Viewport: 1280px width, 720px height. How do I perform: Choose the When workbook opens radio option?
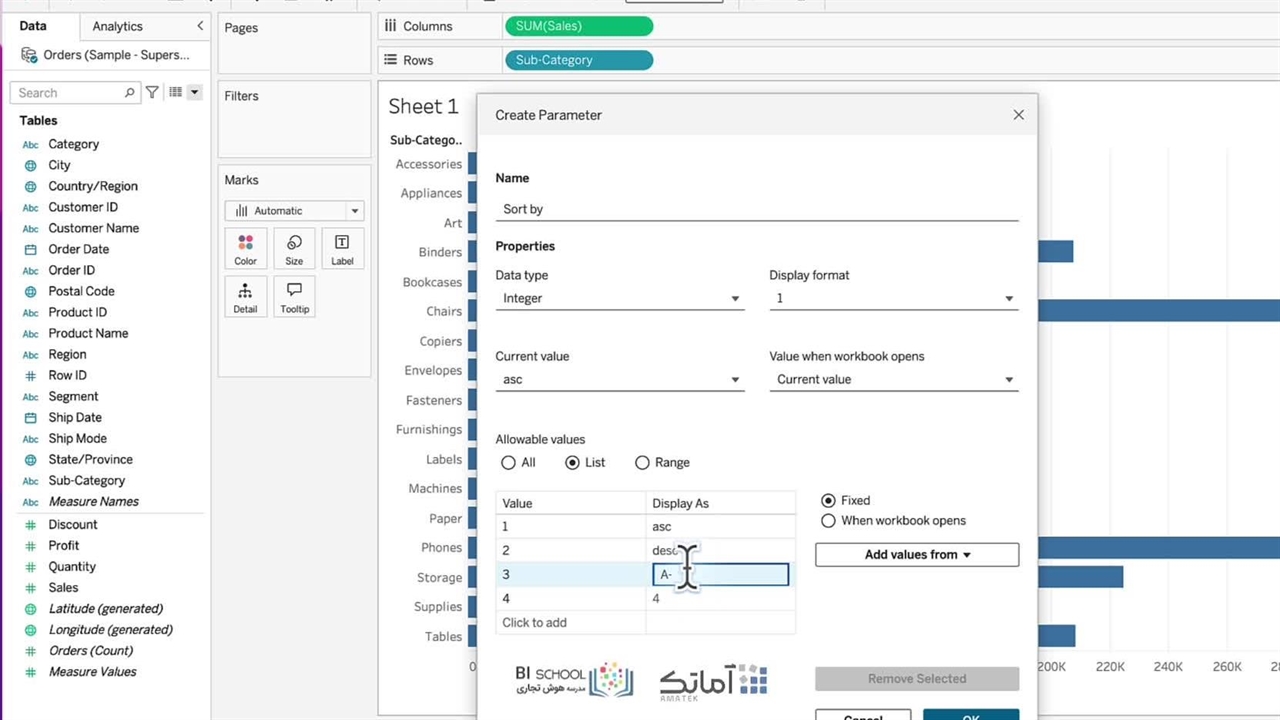(828, 521)
